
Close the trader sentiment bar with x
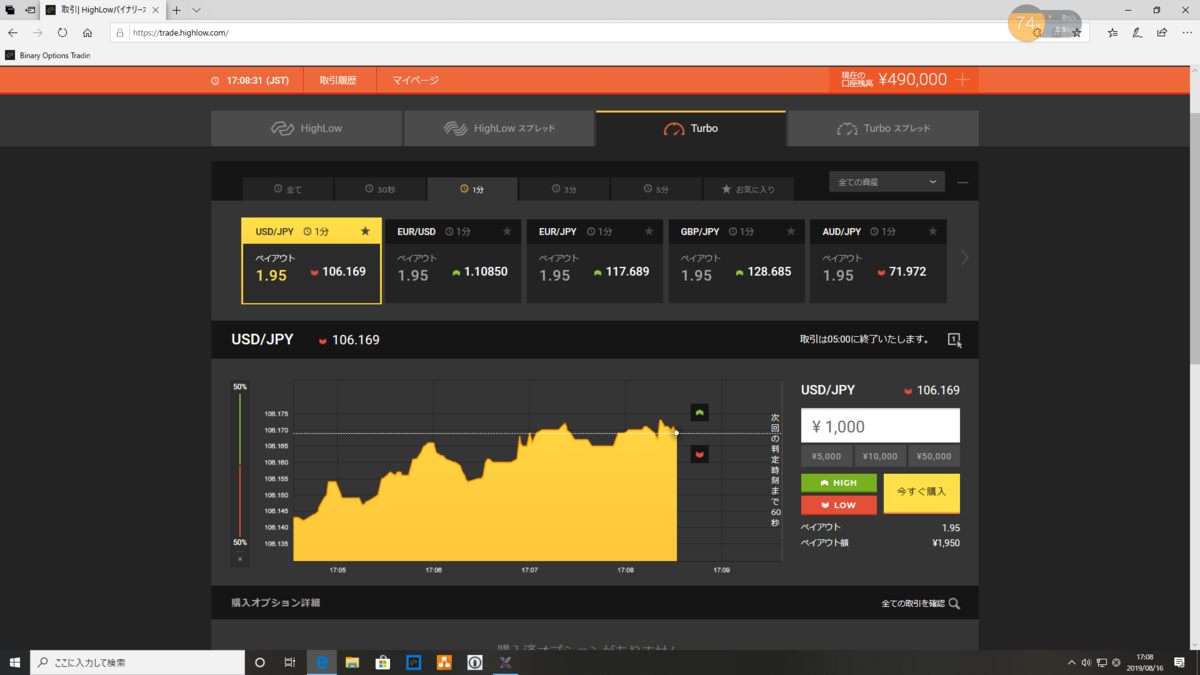click(x=240, y=559)
